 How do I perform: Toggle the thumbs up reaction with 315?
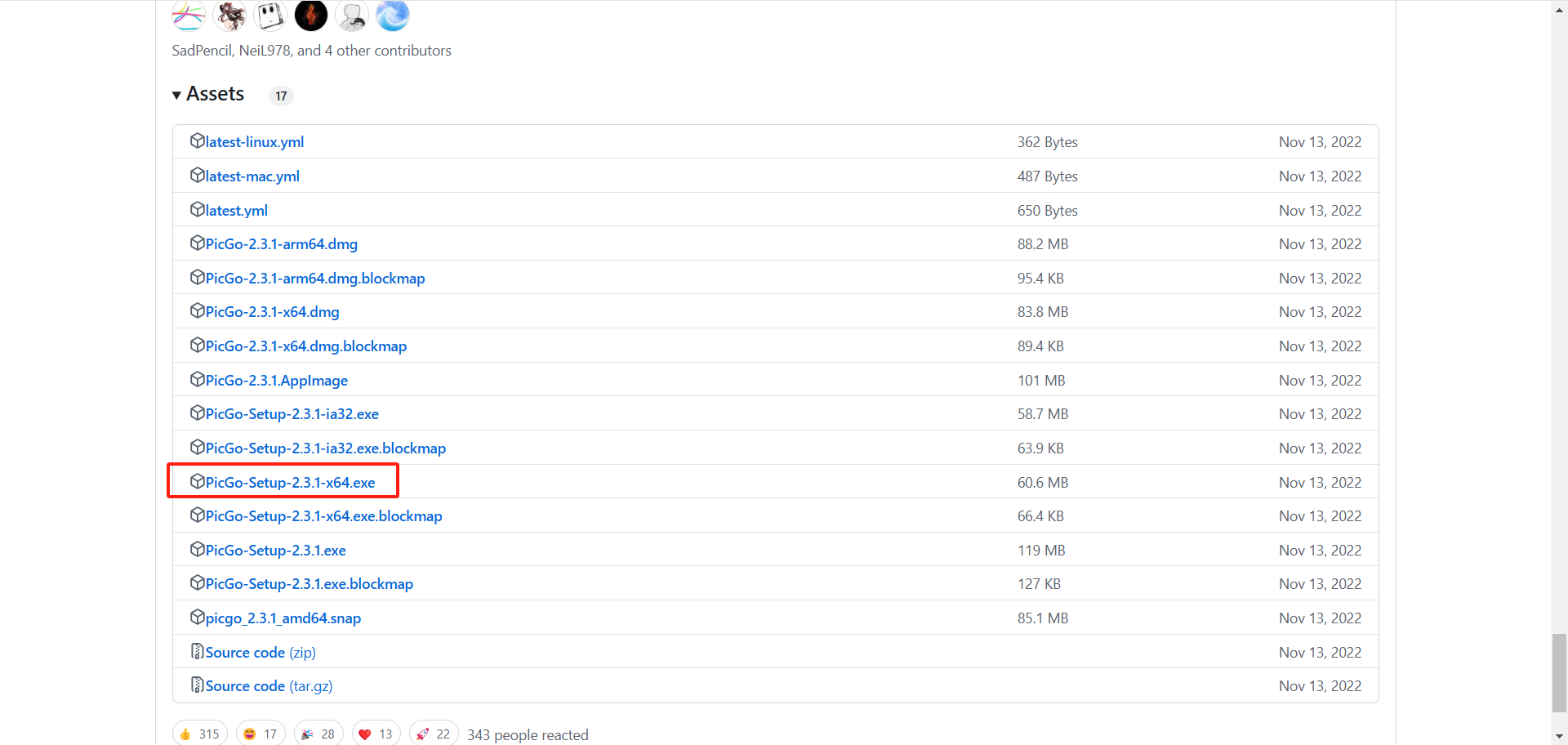[x=200, y=734]
